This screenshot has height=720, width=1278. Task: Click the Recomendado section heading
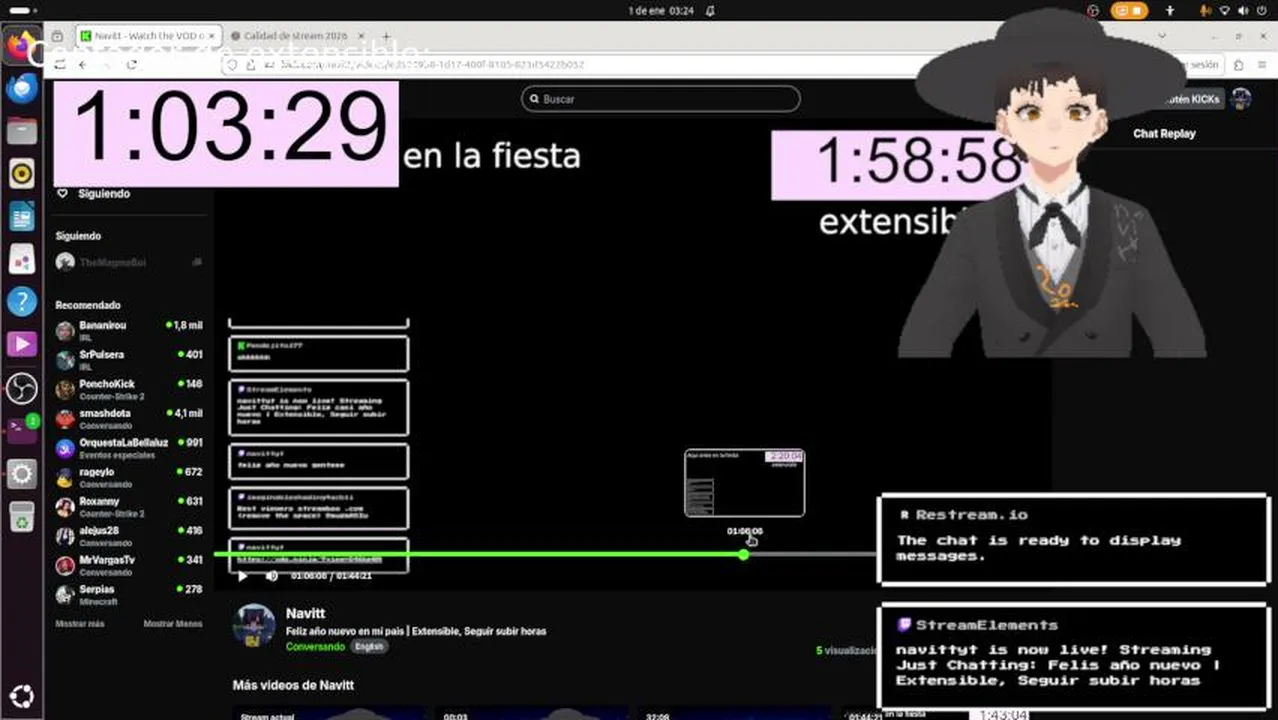tap(88, 305)
